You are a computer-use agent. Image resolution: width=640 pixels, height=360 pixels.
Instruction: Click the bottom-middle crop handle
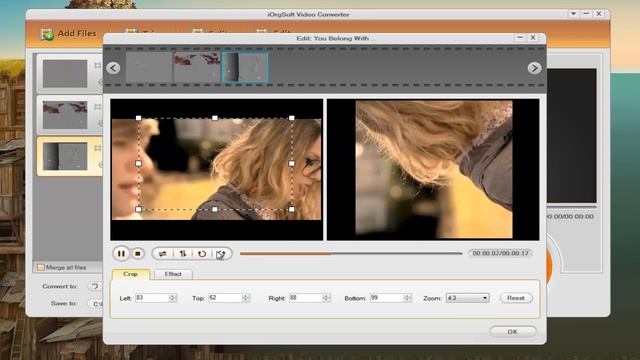coord(215,209)
